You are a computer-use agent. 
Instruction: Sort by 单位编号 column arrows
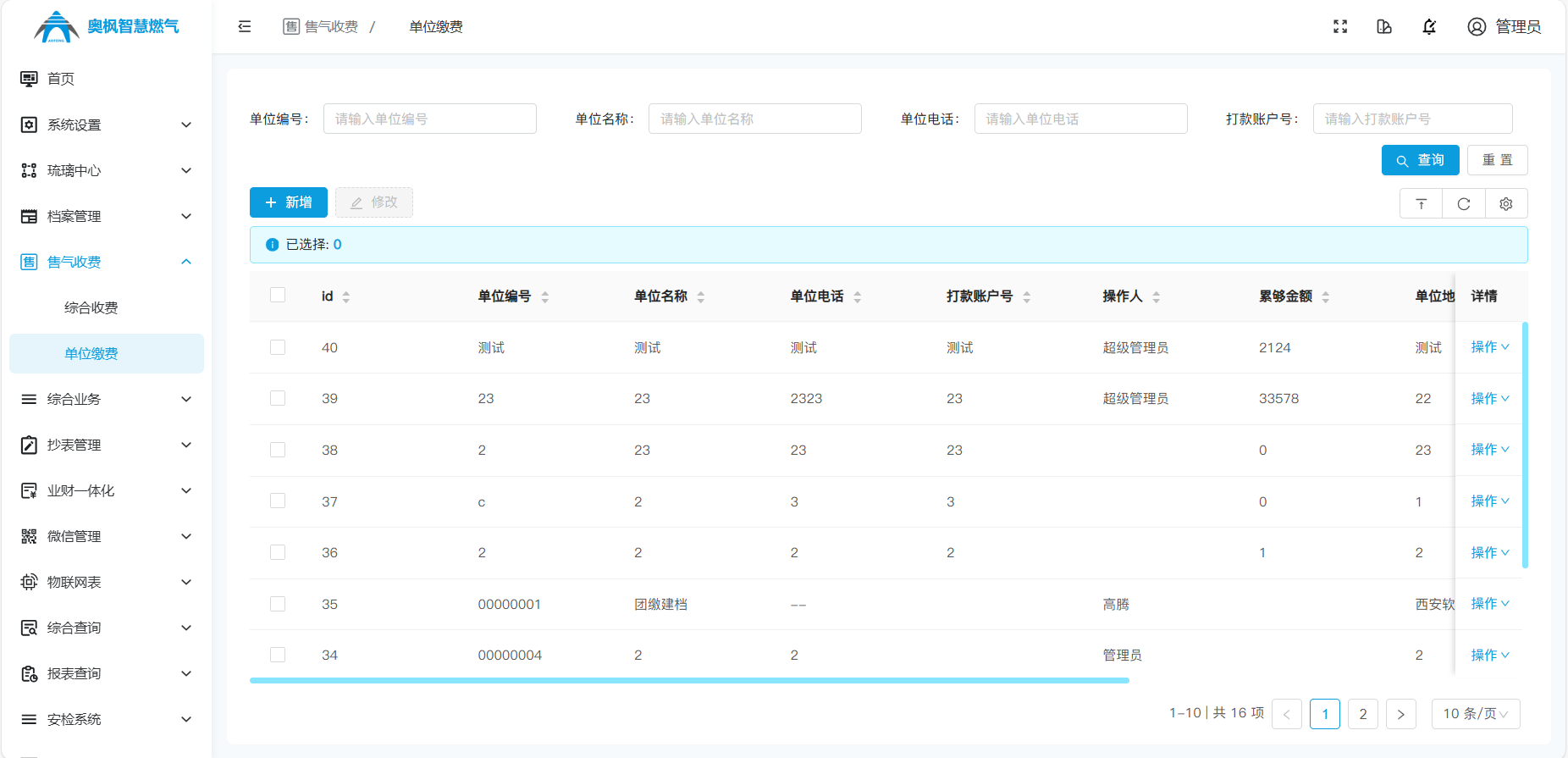545,296
